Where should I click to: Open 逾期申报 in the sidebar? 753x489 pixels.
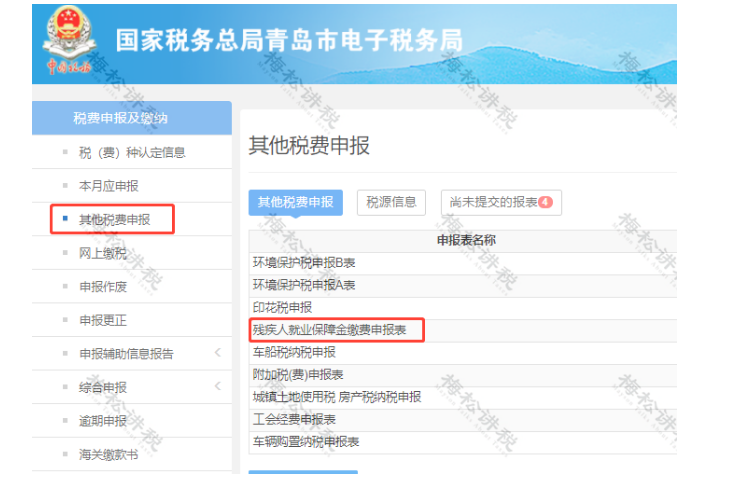[103, 421]
